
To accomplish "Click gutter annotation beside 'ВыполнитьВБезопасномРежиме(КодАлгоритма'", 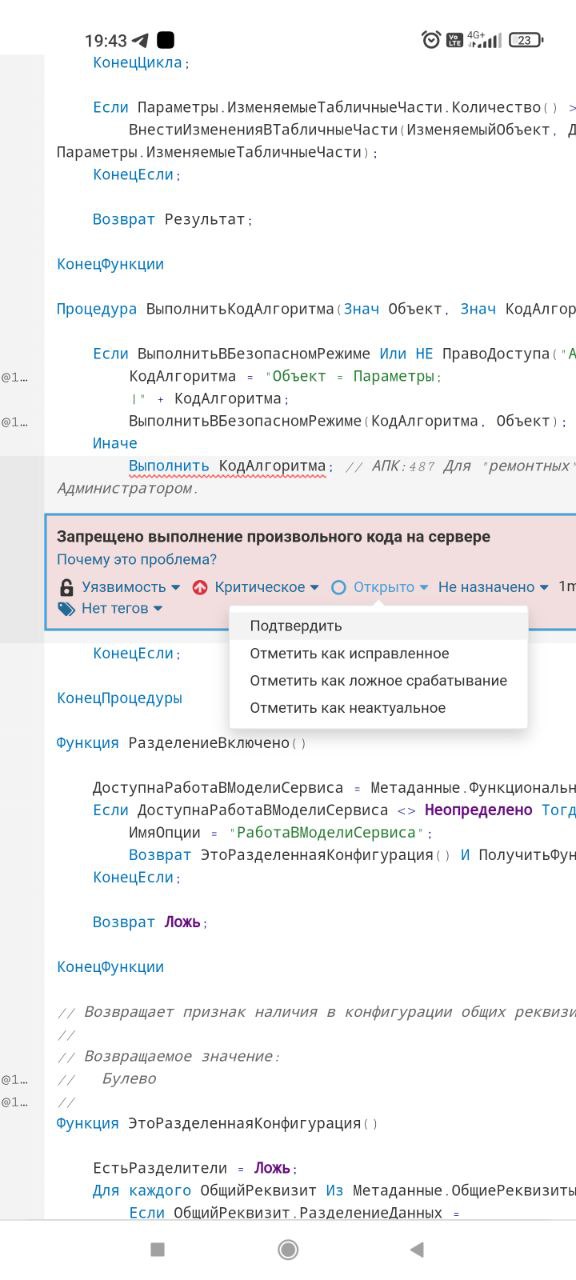I will click(14, 421).
